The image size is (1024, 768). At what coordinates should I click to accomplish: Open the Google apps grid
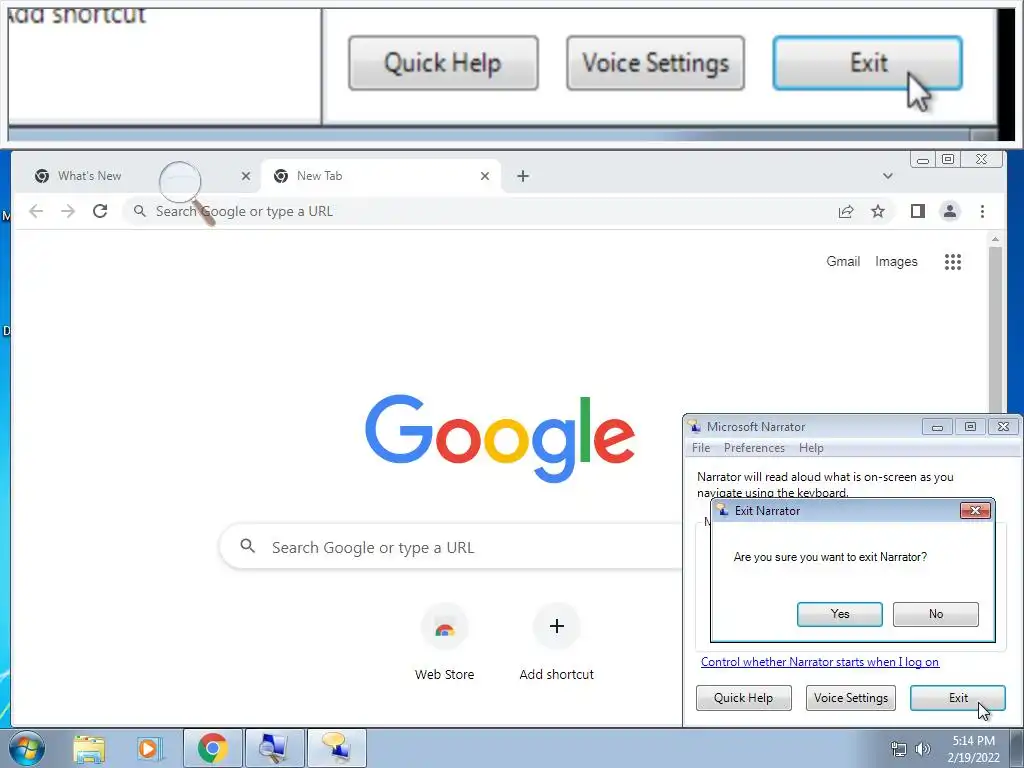coord(953,262)
